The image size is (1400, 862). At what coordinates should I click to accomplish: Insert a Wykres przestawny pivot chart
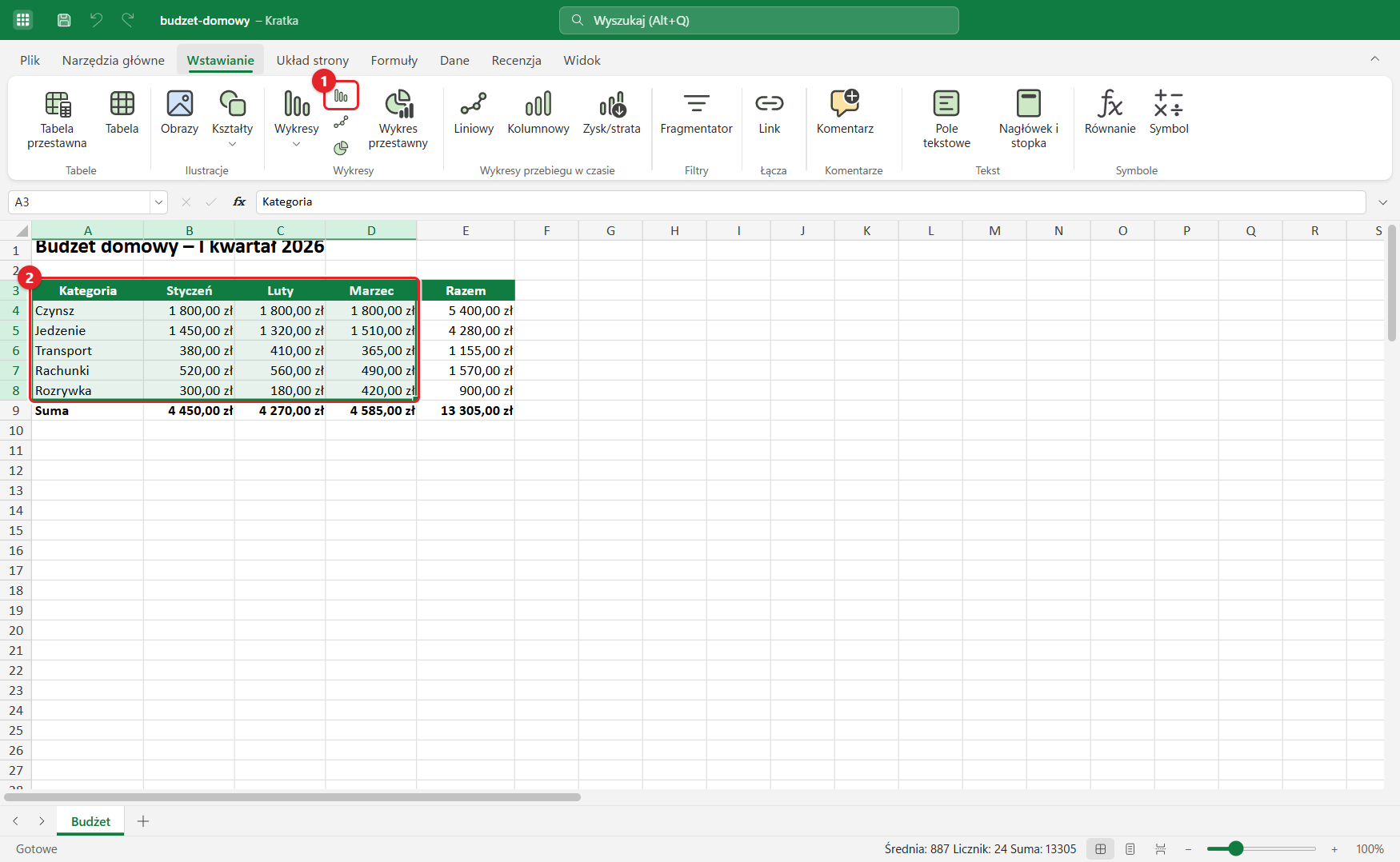pos(398,119)
